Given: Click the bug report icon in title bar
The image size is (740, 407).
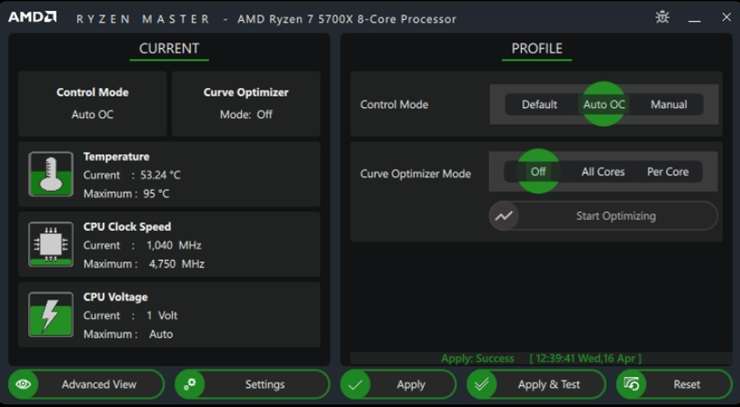Looking at the screenshot, I should click(663, 17).
